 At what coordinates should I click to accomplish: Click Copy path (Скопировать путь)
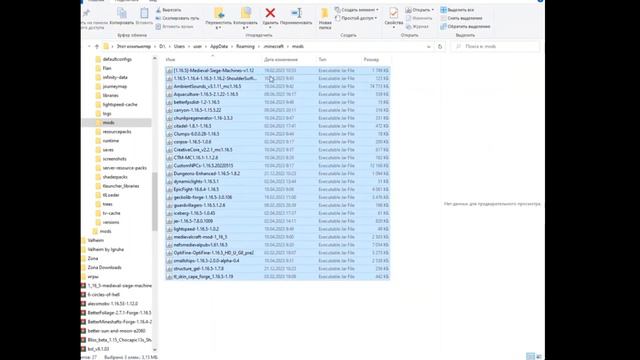point(177,18)
